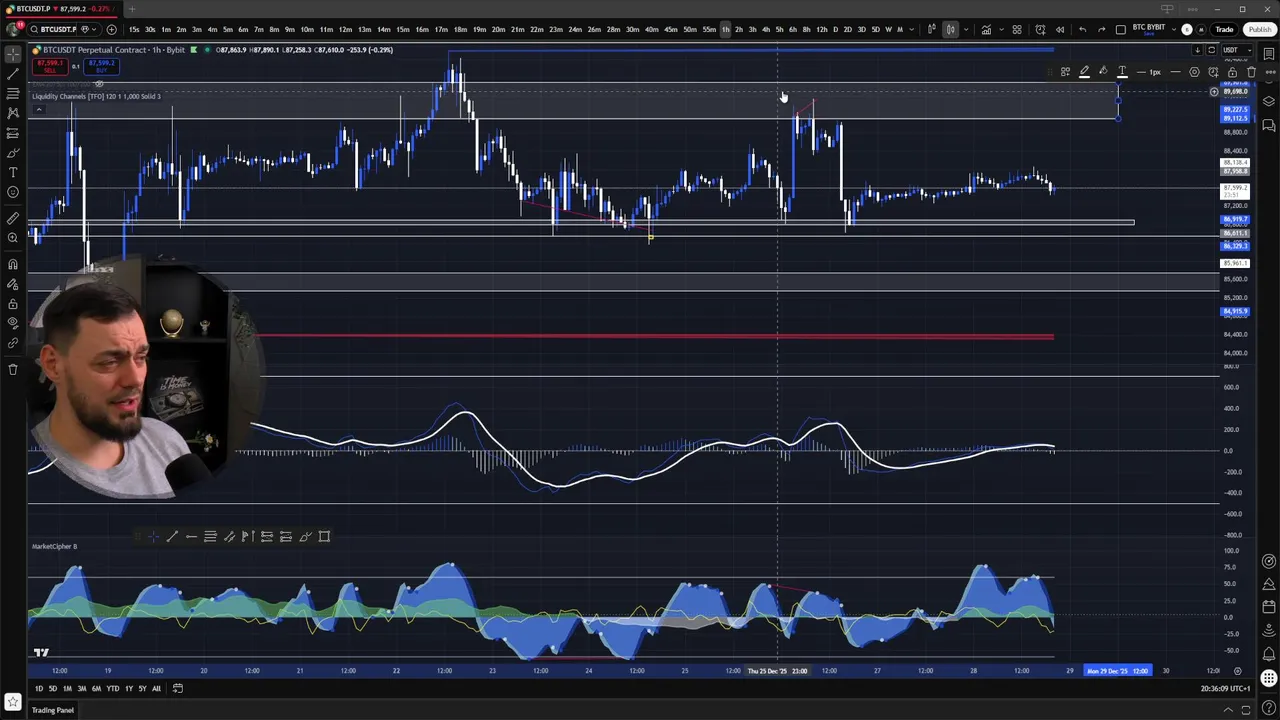The width and height of the screenshot is (1280, 720).
Task: Open the object tree layers icon
Action: [x=1269, y=101]
